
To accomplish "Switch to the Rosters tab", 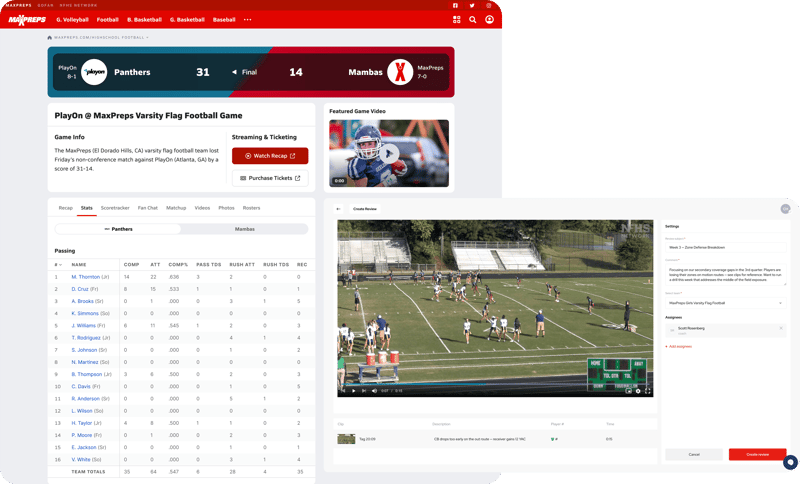I will click(251, 208).
